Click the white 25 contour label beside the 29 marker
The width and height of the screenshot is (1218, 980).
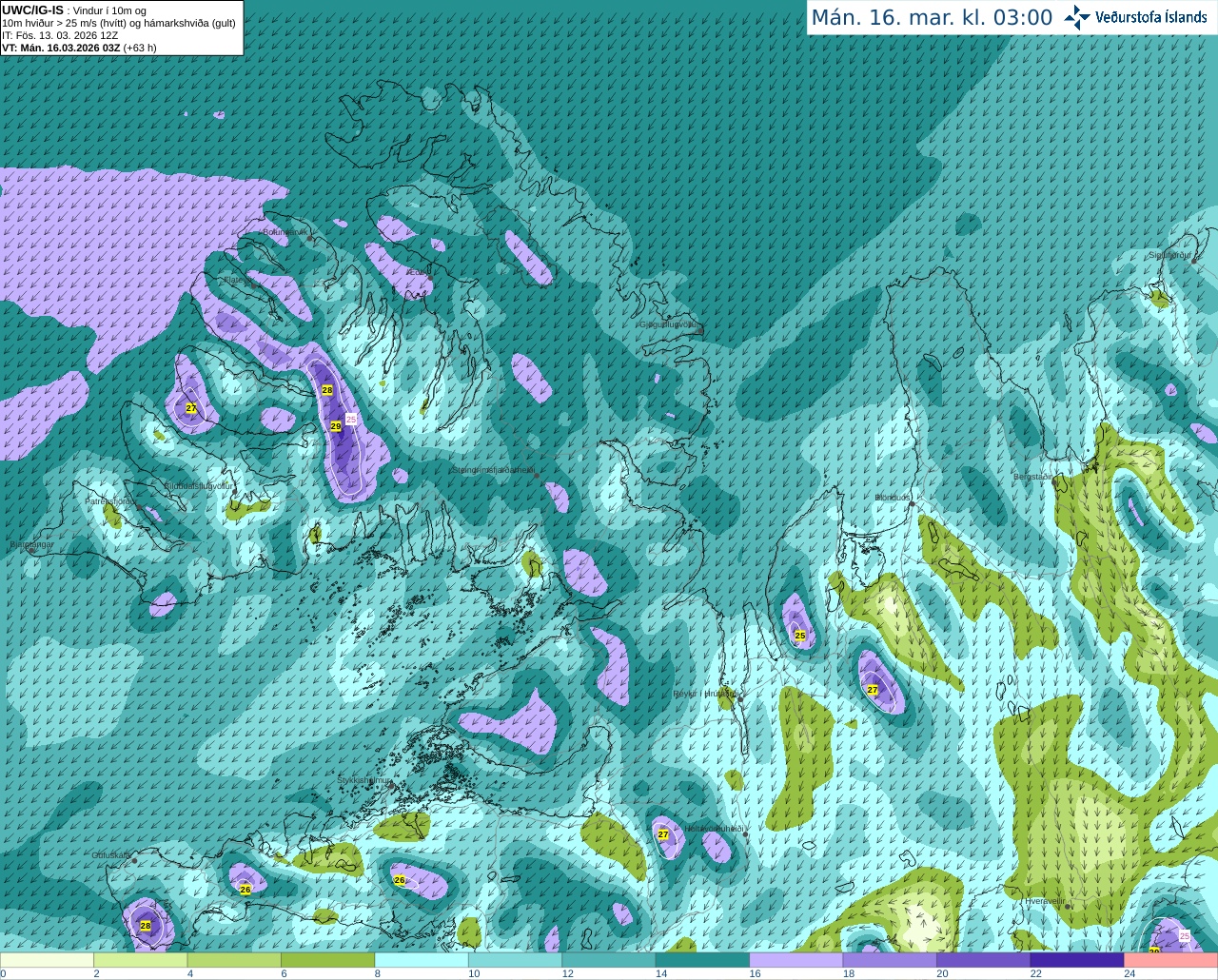click(x=350, y=419)
